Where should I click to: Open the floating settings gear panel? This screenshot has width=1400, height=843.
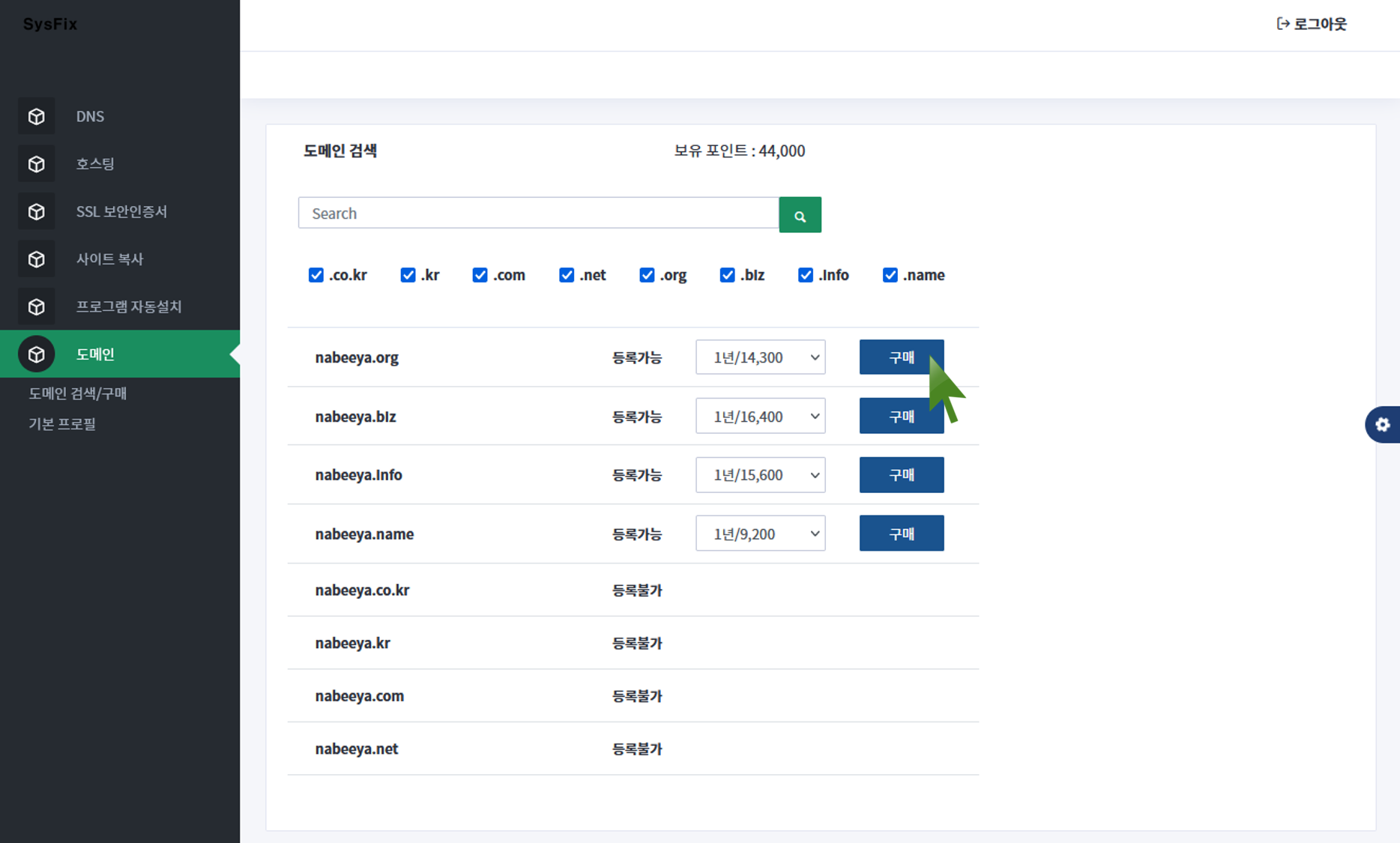pos(1382,425)
